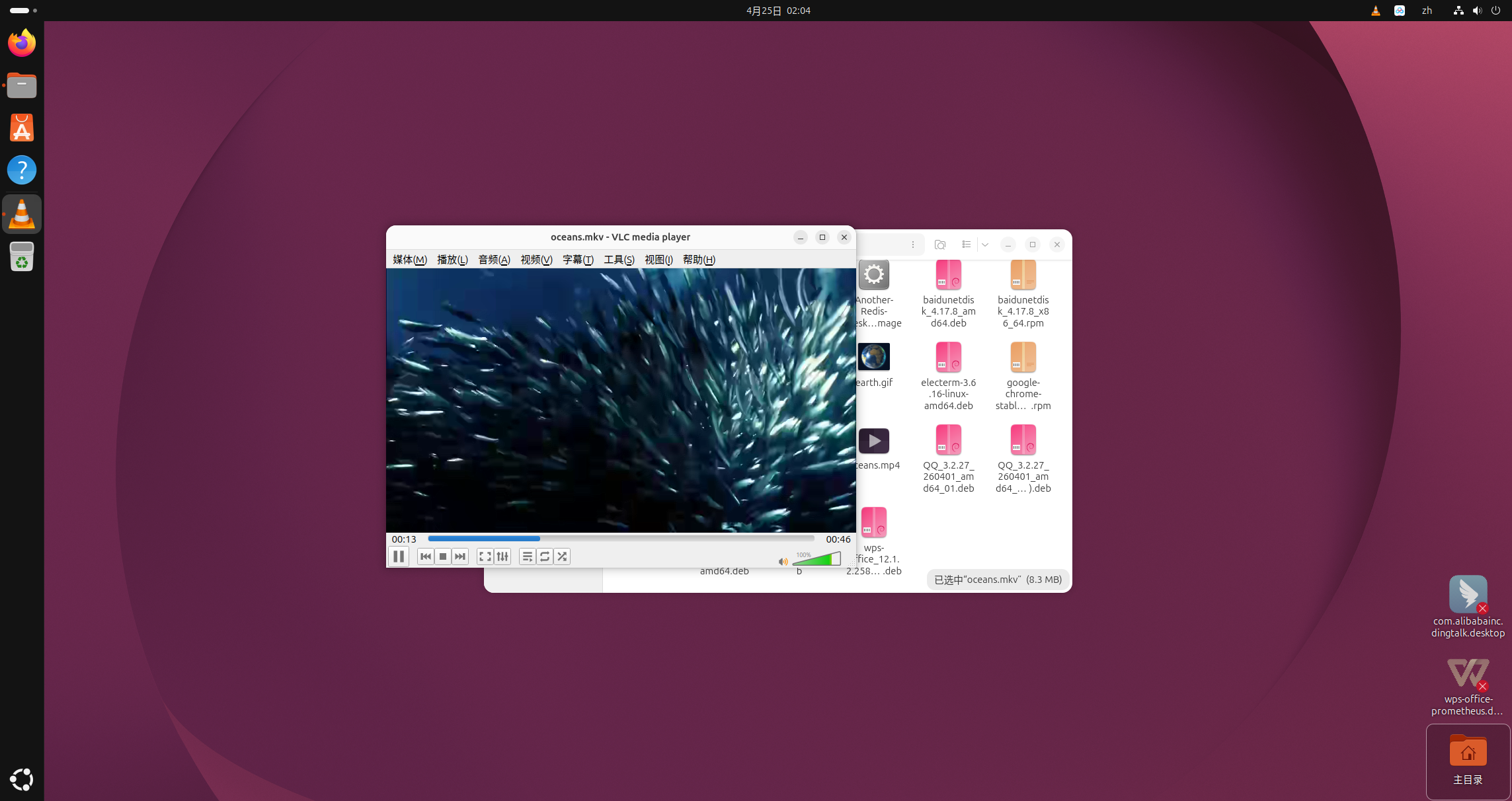Toggle list view in file manager
This screenshot has width=1512, height=801.
click(x=967, y=245)
